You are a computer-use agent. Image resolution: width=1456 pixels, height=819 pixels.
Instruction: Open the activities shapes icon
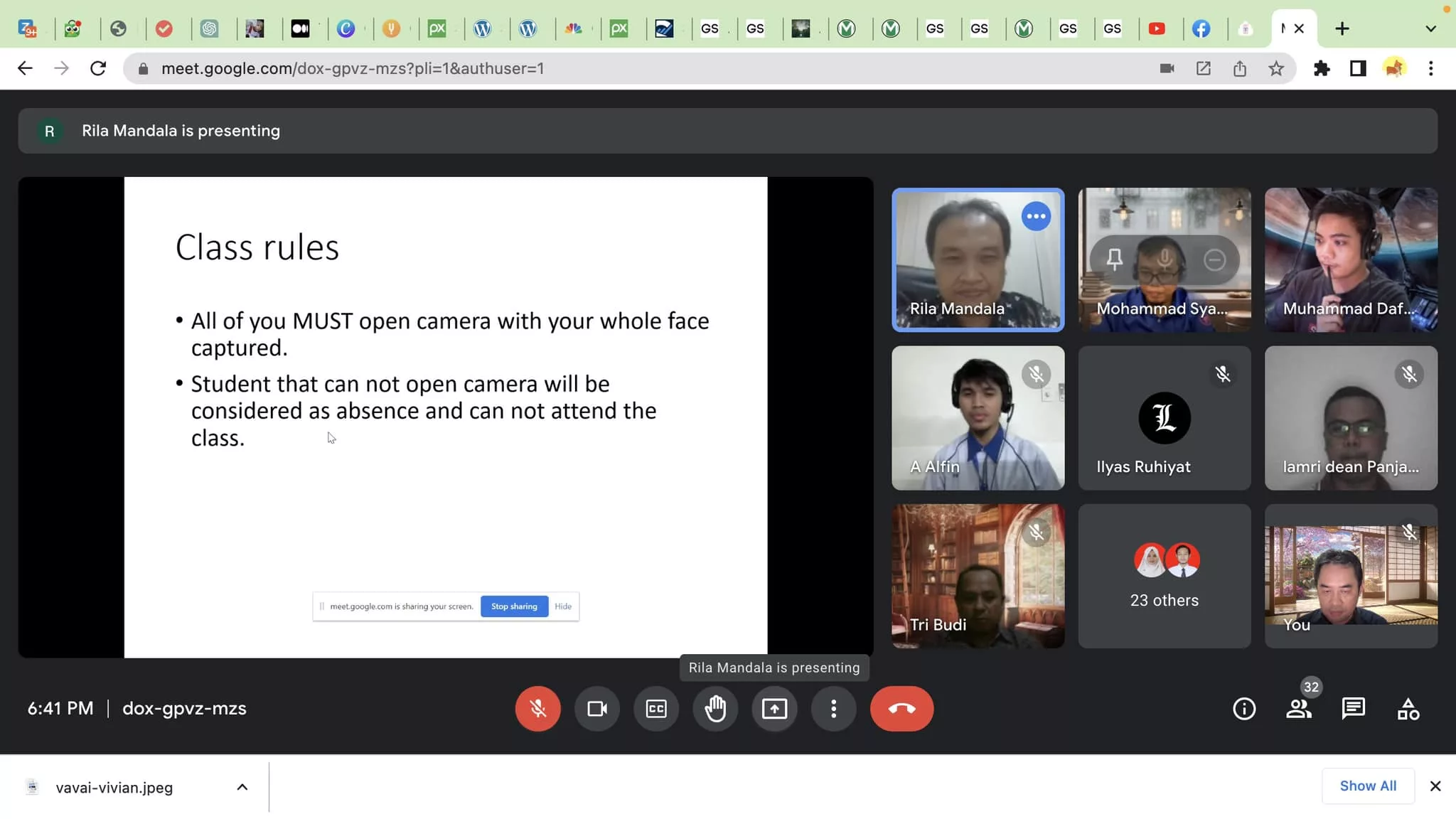pos(1408,708)
